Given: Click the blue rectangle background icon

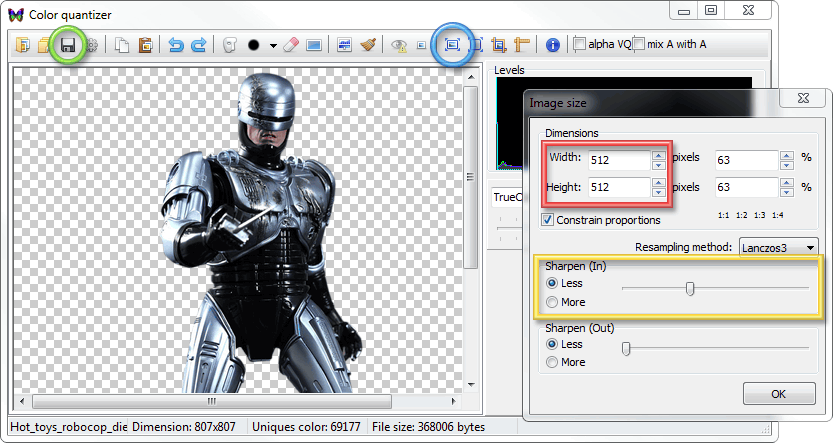Looking at the screenshot, I should (x=314, y=46).
